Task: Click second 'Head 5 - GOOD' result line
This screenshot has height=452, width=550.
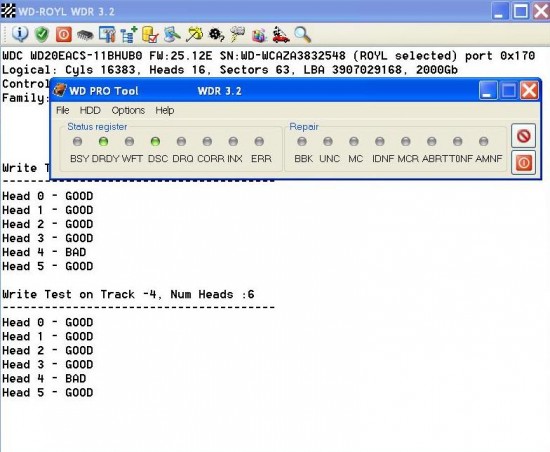Action: [x=48, y=392]
